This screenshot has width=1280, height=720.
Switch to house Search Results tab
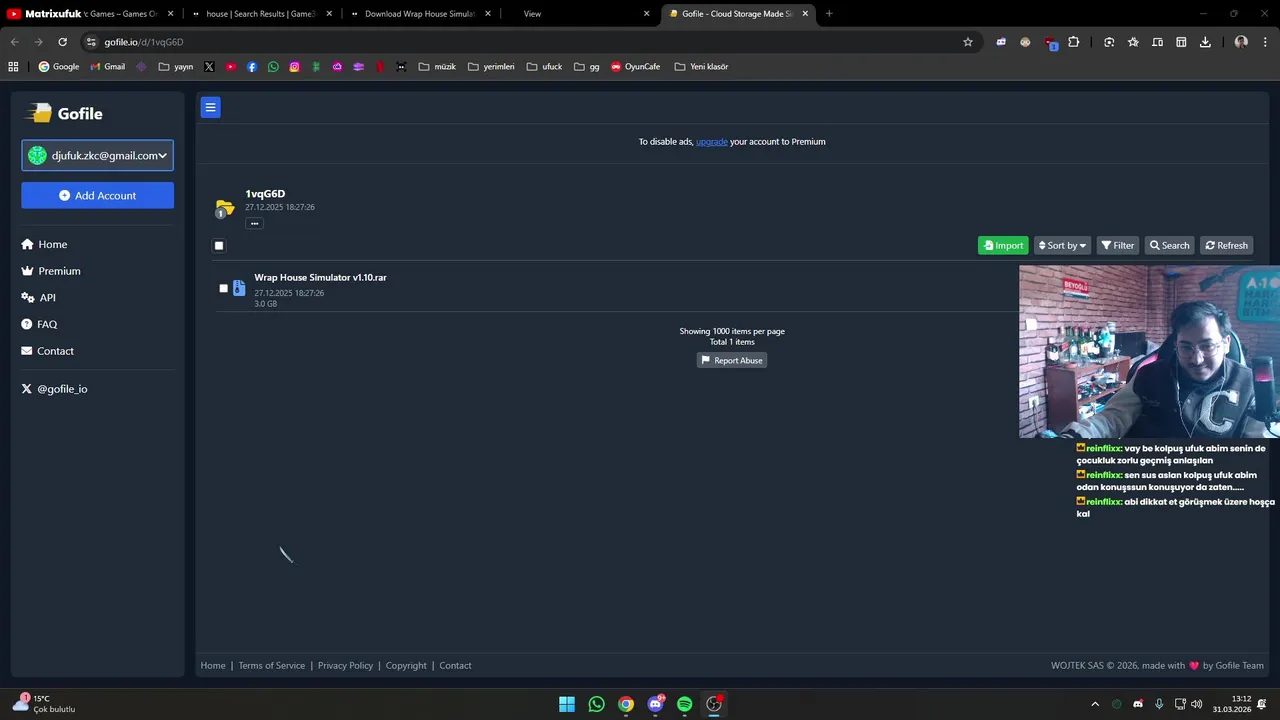(x=261, y=14)
